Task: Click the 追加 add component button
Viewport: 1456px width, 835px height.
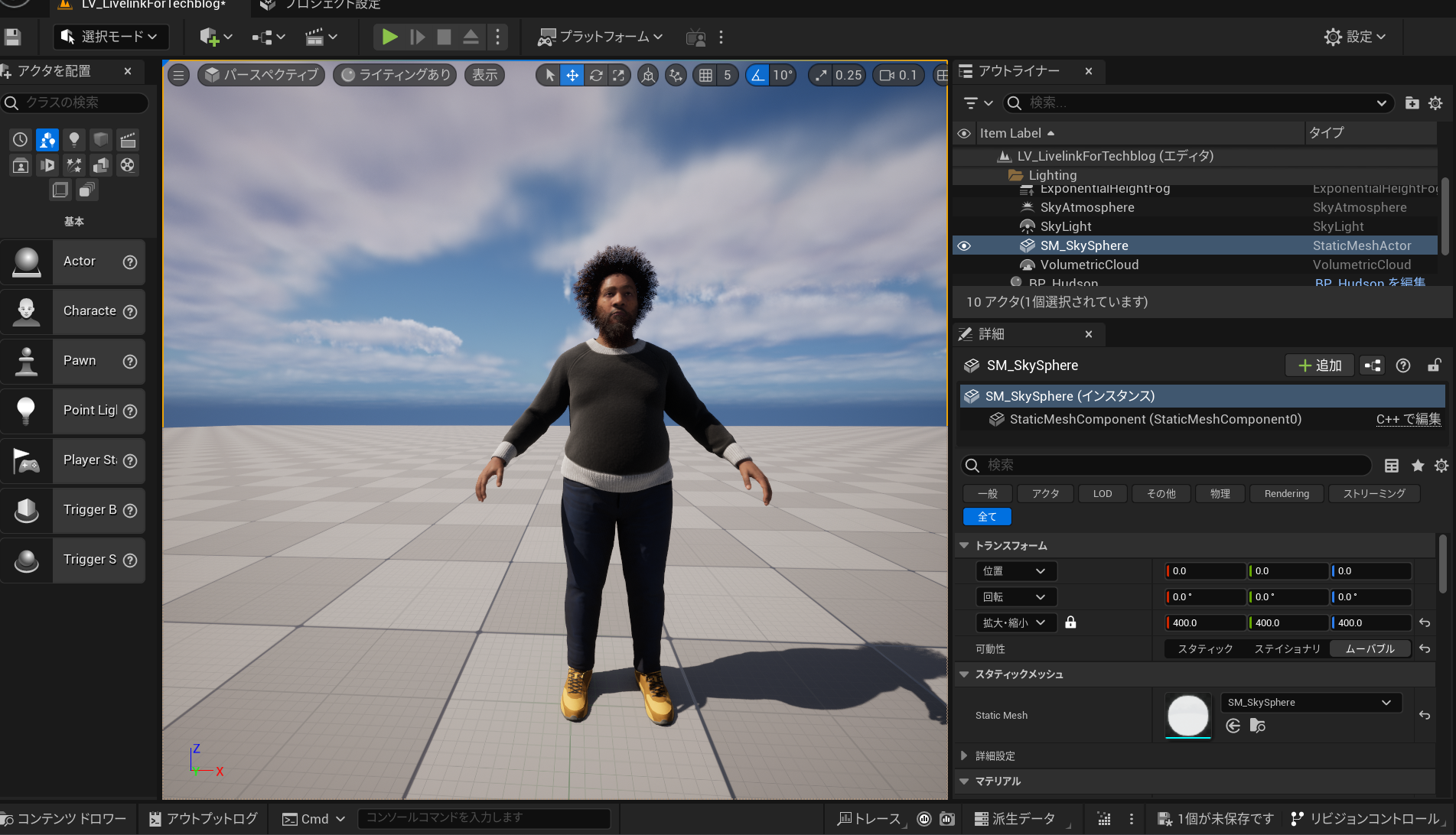Action: [1320, 366]
